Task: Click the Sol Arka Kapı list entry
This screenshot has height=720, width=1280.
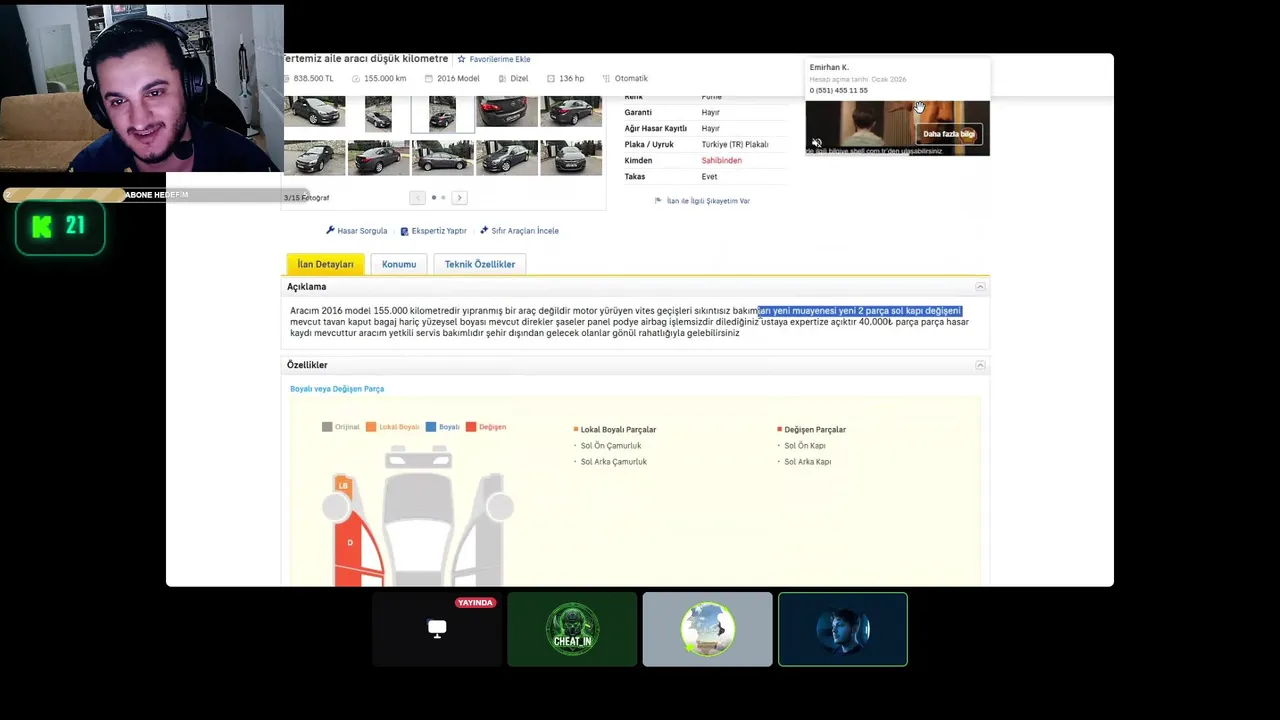Action: 808,462
